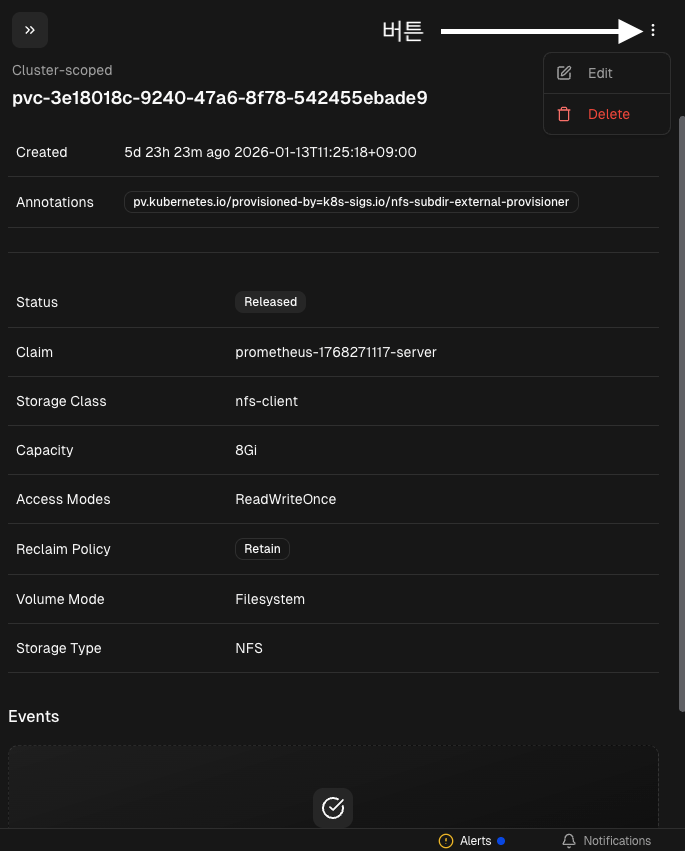This screenshot has height=851, width=685.
Task: Click the provisioned-by annotation chip
Action: coord(351,202)
